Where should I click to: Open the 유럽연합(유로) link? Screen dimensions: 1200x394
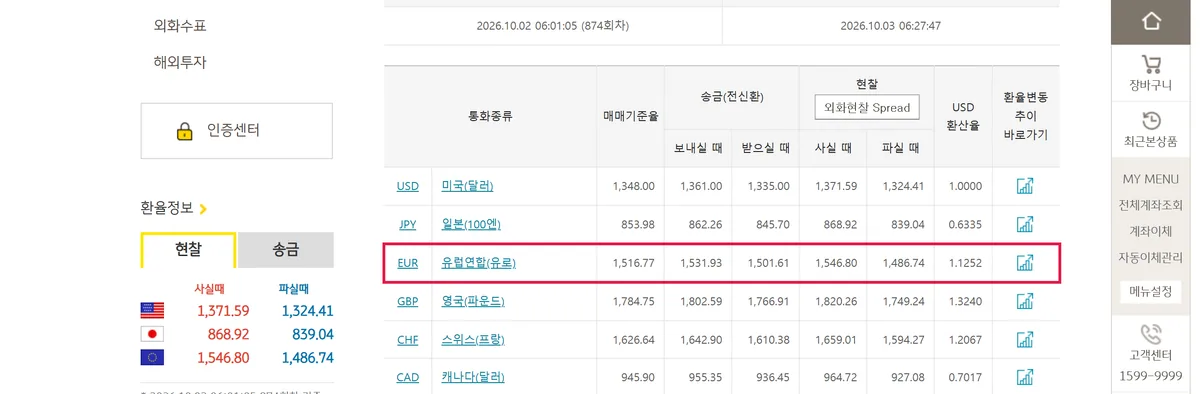tap(478, 263)
